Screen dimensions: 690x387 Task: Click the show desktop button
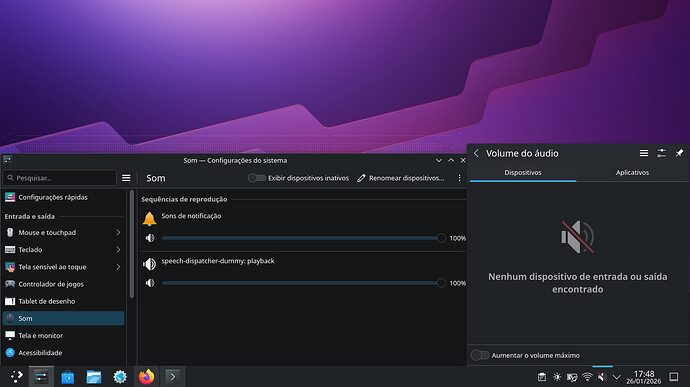[x=674, y=377]
